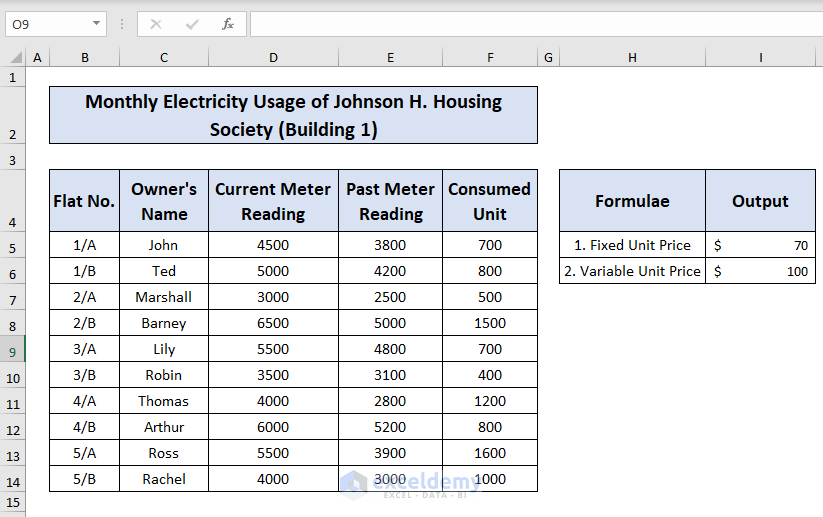The width and height of the screenshot is (823, 517).
Task: Click the Insert Function fx icon
Action: tap(228, 24)
